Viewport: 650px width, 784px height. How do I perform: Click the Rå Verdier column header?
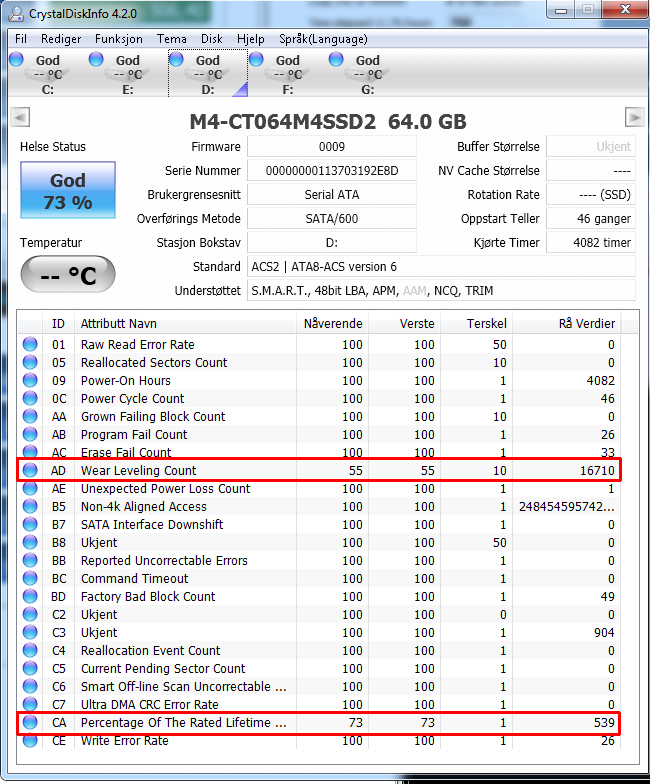(567, 324)
